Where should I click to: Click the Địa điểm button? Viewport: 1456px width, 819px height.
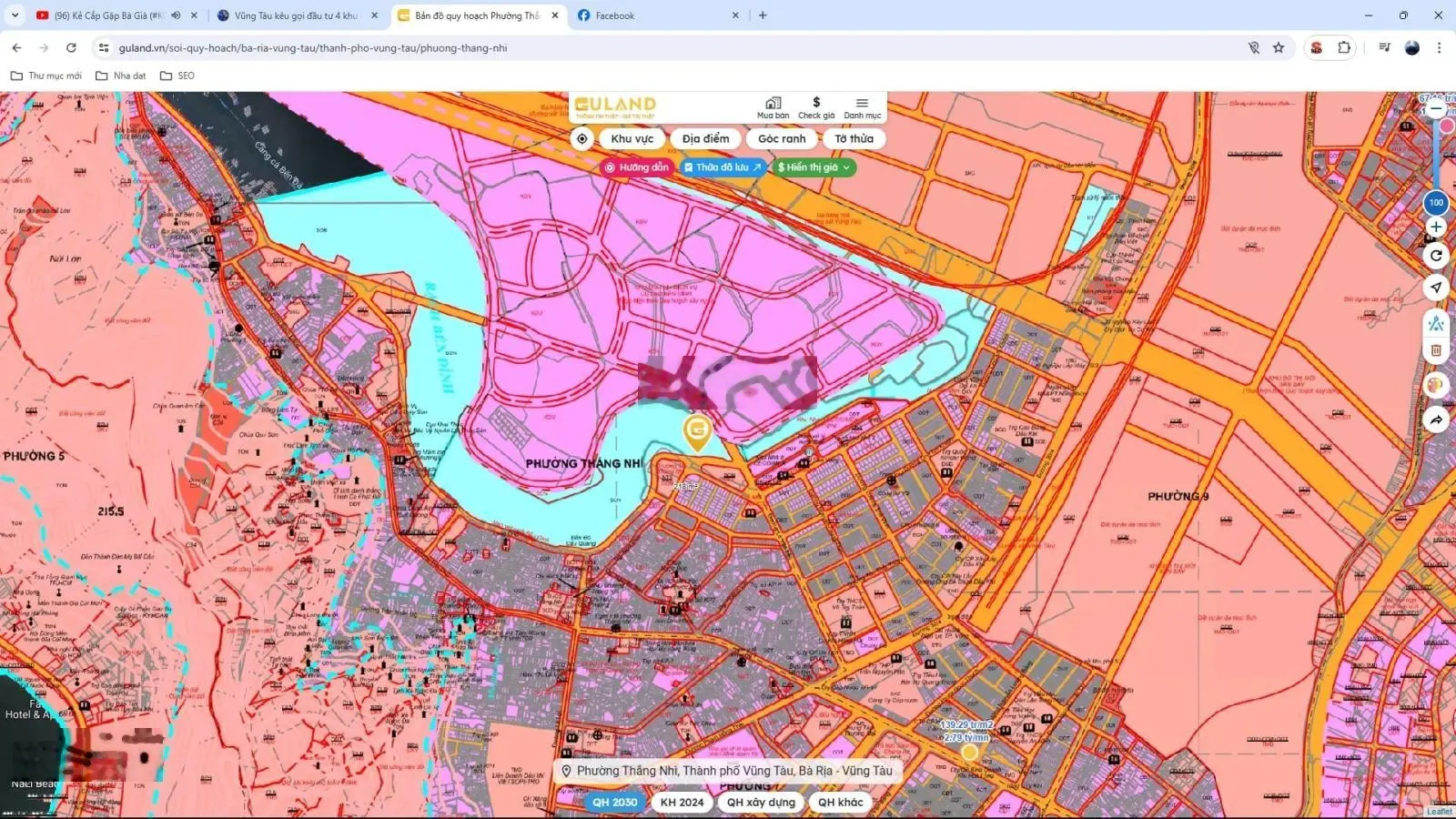[705, 139]
